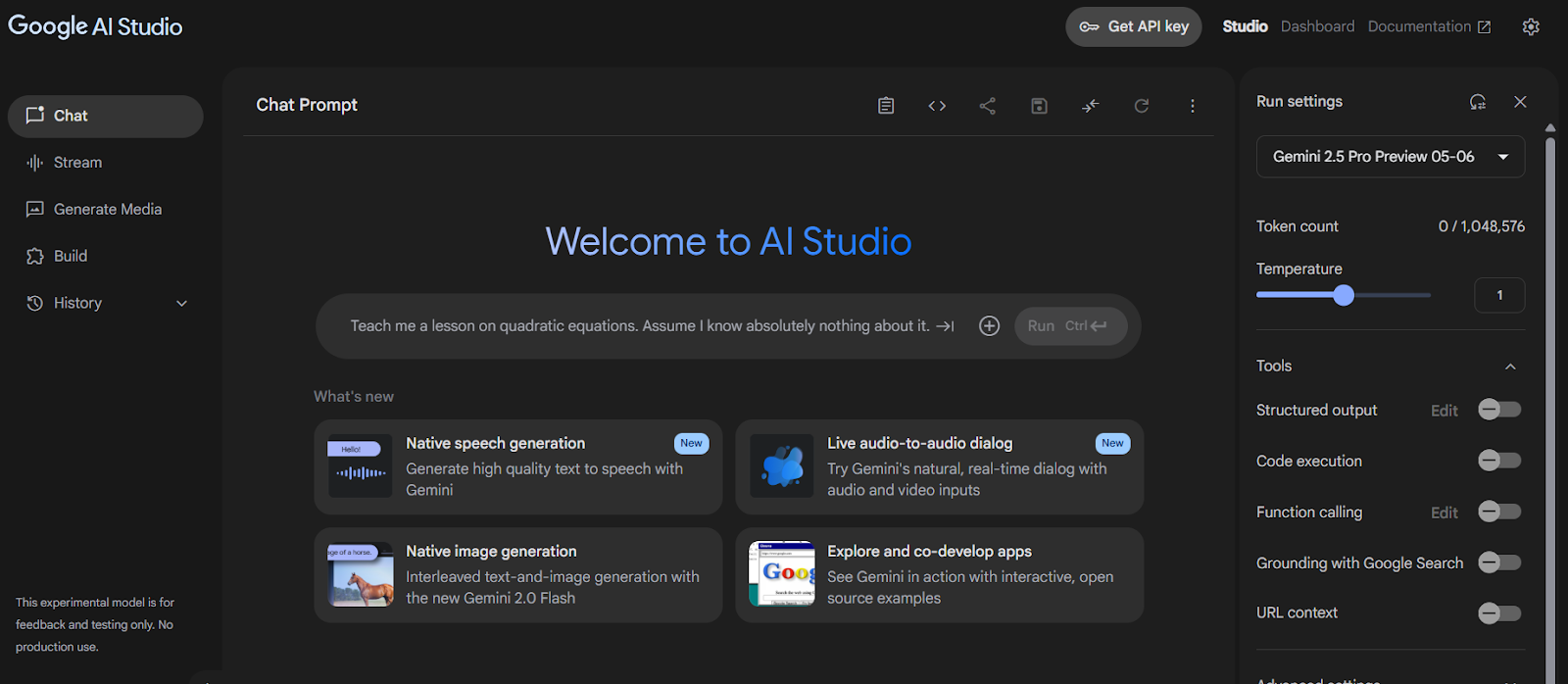The image size is (1568, 684).
Task: Click the Native speech generation thumbnail
Action: coord(360,465)
